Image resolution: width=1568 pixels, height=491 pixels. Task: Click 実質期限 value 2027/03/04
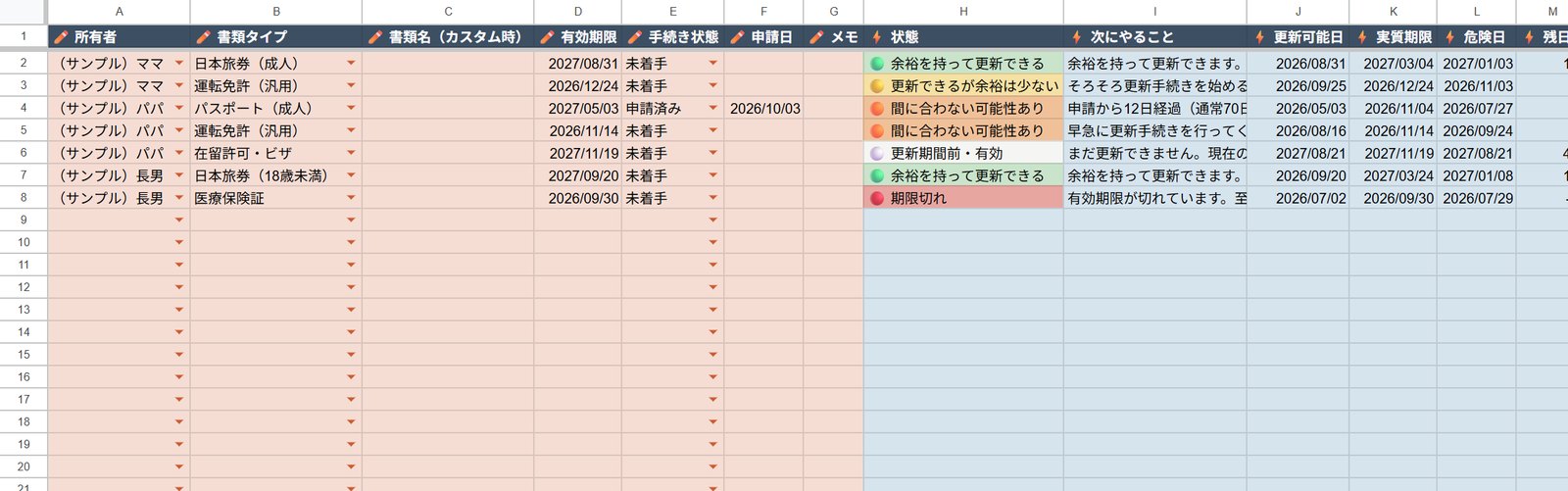pyautogui.click(x=1398, y=64)
